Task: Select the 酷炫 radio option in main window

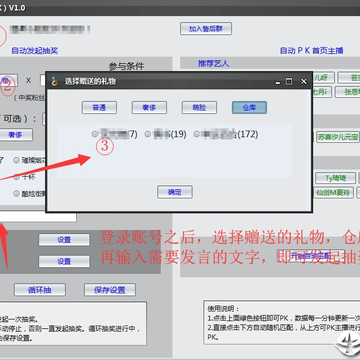Action: [17, 193]
